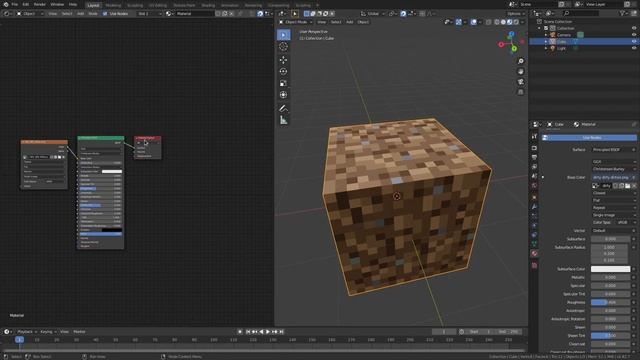Toggle node editor snapping magnet

[x=260, y=13]
